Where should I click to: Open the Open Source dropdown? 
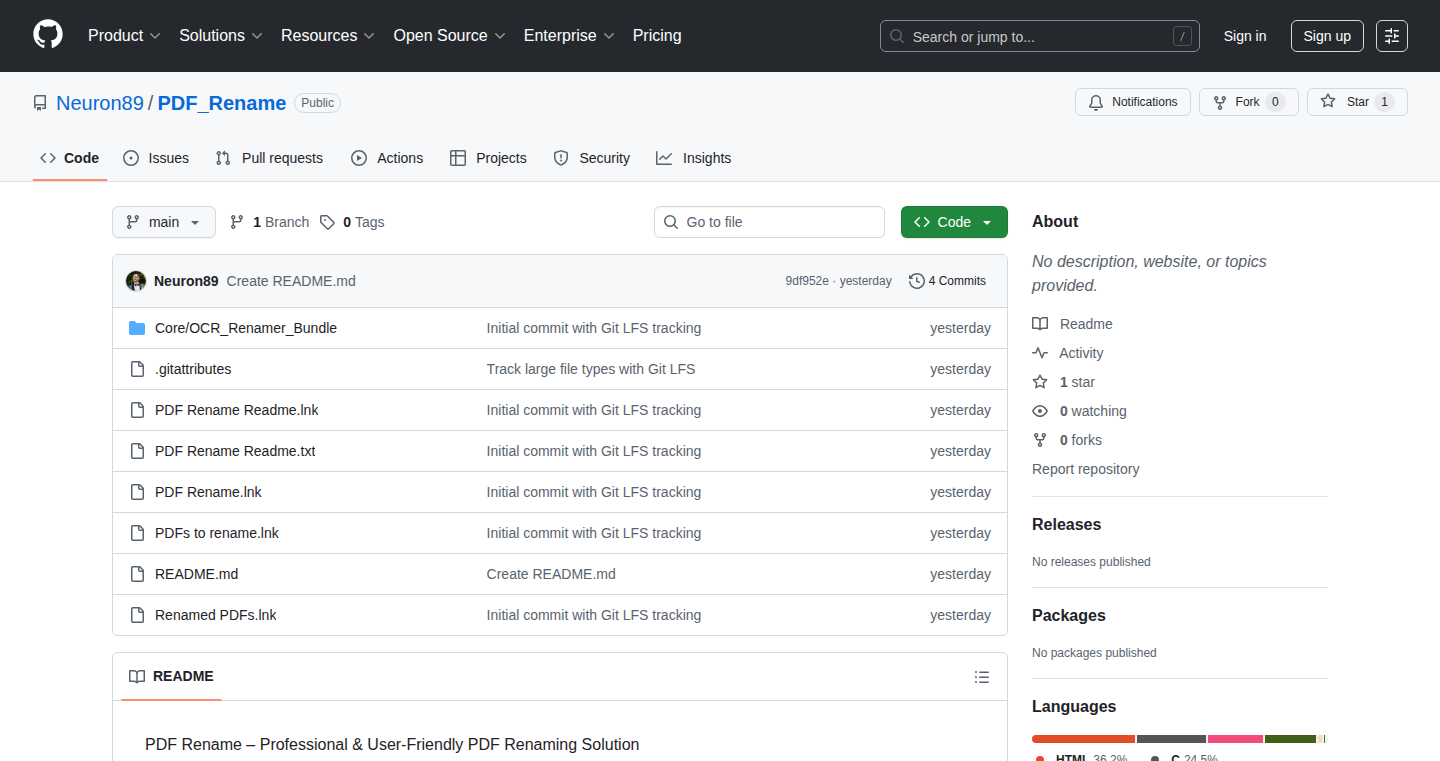(450, 36)
